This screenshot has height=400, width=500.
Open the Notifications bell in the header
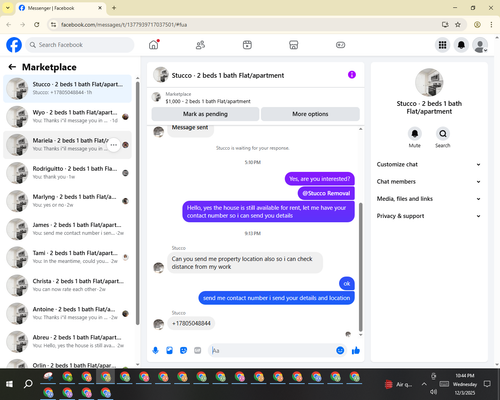click(x=461, y=45)
